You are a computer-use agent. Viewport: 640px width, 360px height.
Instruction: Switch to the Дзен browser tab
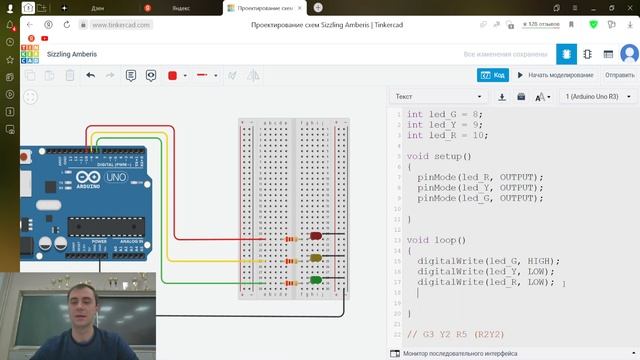coord(98,8)
